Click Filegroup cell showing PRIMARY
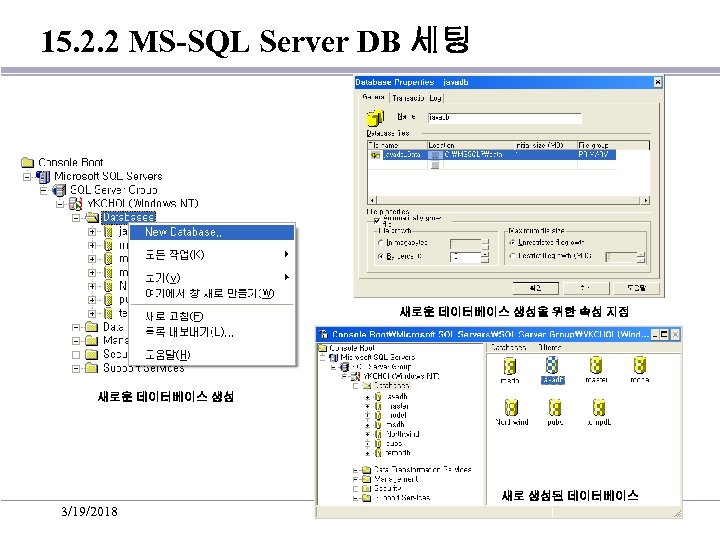This screenshot has width=720, height=540. (596, 155)
